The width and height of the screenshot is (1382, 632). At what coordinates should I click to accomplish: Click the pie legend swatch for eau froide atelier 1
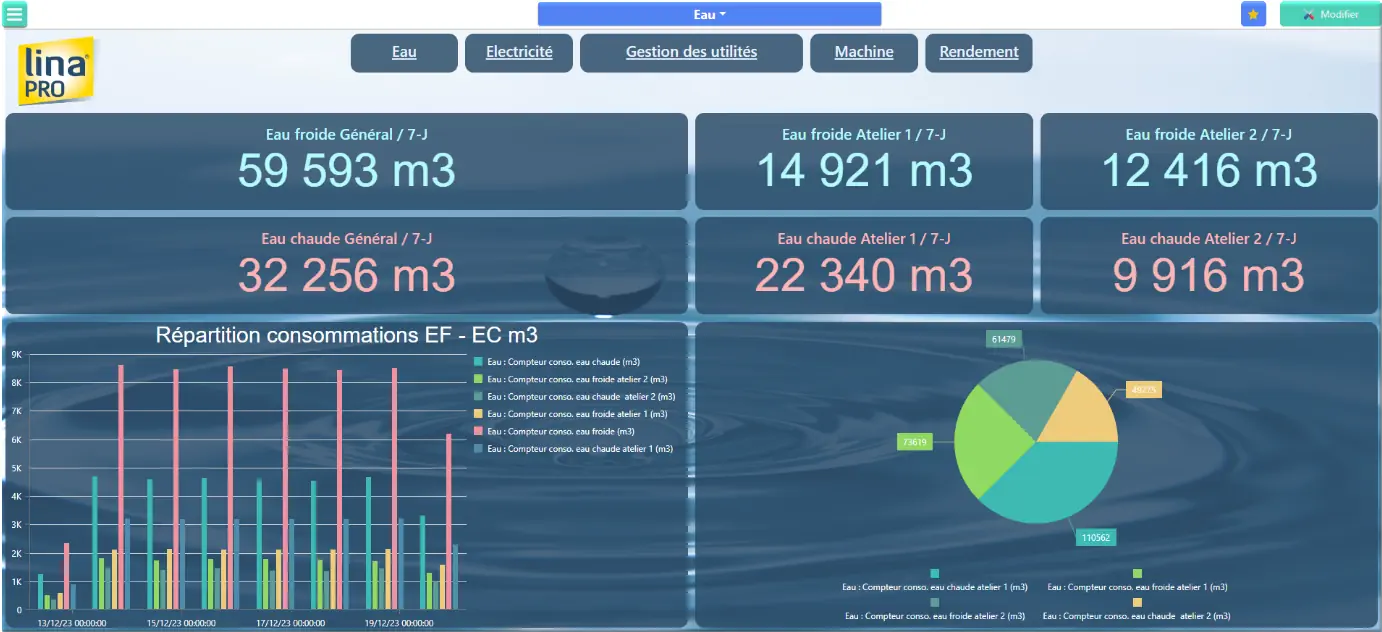[x=1137, y=573]
